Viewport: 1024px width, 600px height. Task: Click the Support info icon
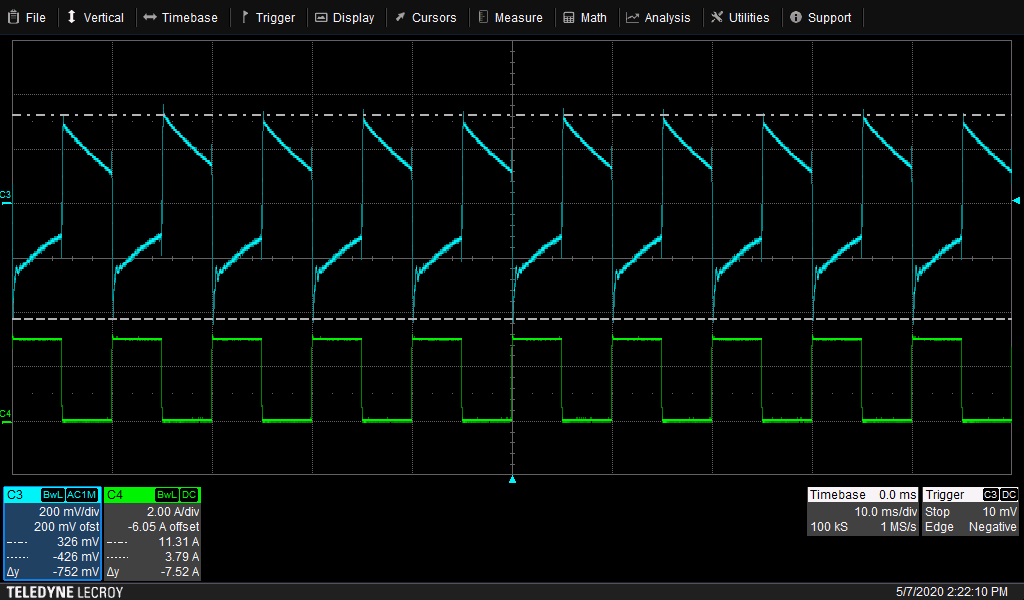(796, 16)
